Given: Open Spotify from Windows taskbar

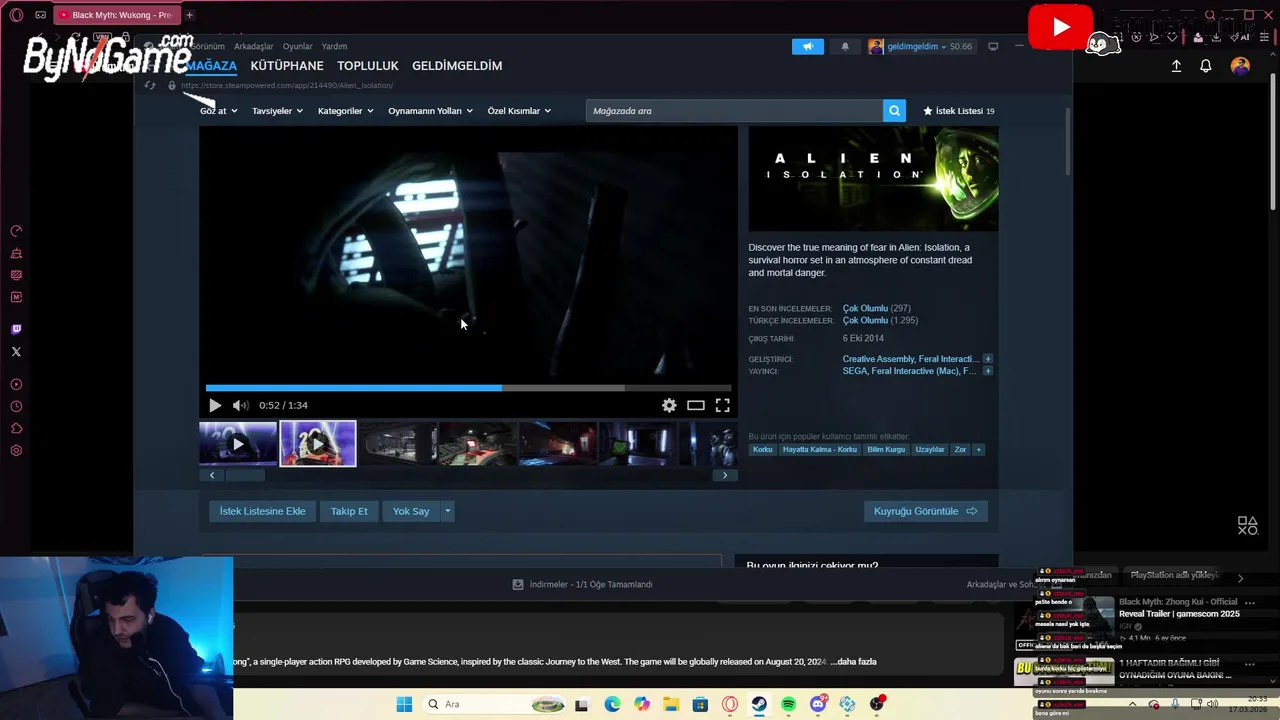Looking at the screenshot, I should point(788,704).
